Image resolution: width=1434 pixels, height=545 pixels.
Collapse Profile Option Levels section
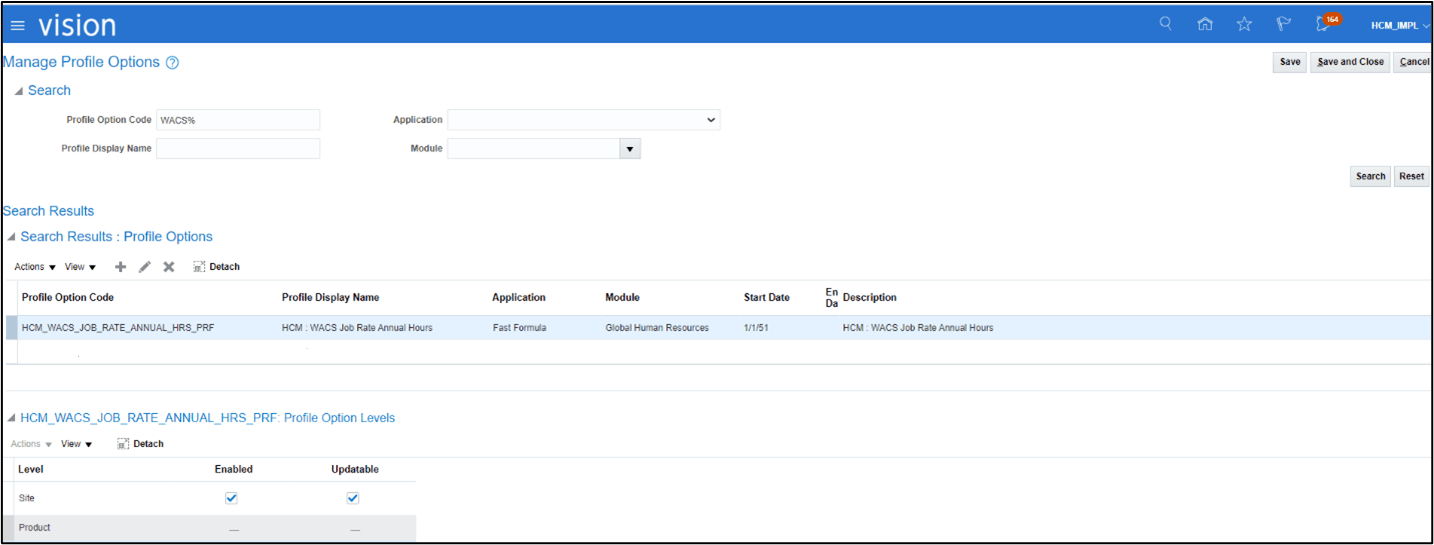click(11, 418)
